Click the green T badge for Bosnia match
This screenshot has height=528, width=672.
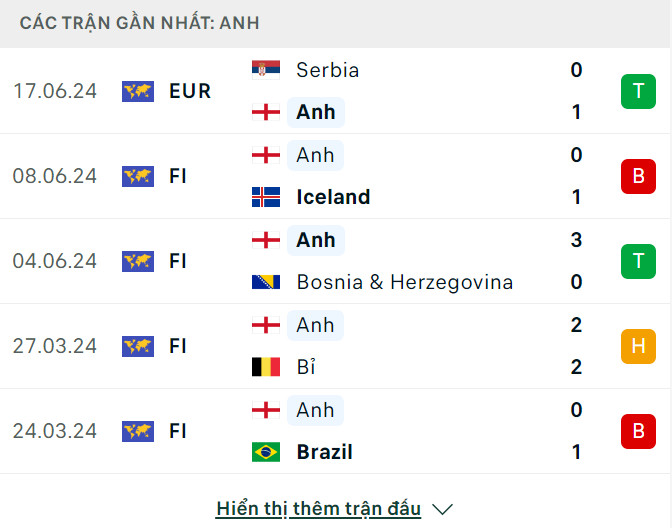637,261
